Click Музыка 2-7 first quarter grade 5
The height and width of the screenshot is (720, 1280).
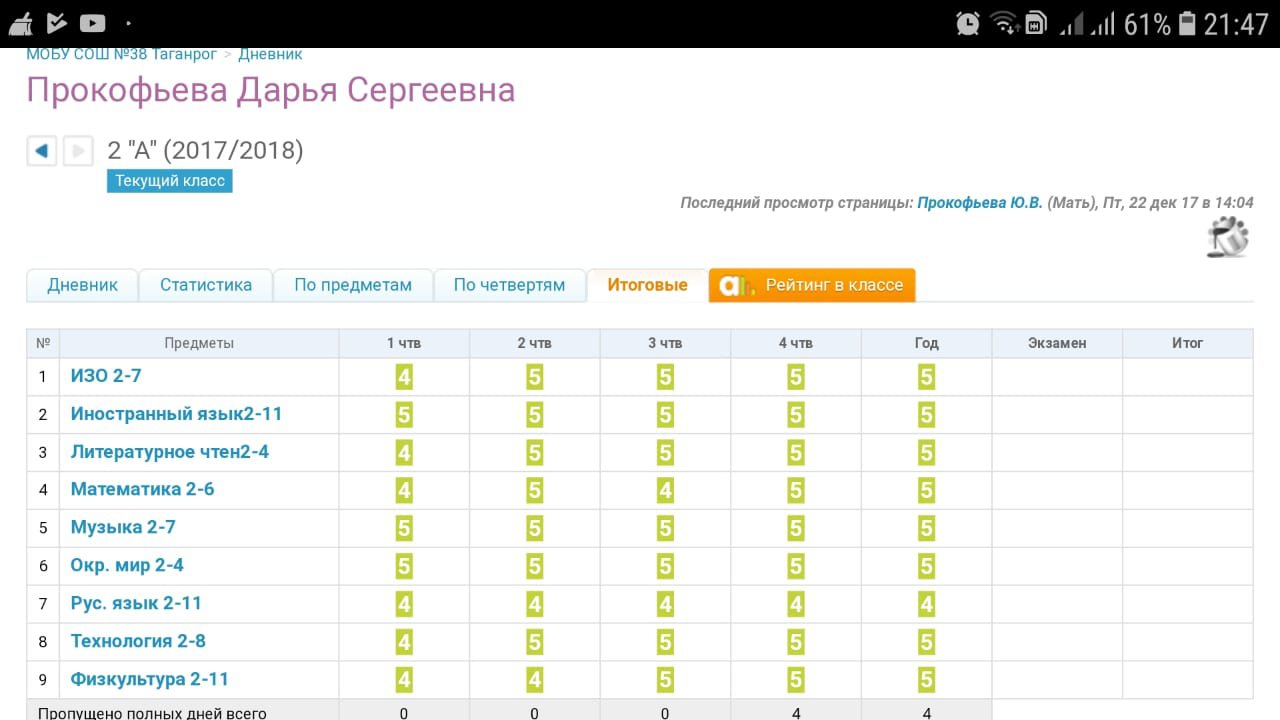(x=404, y=529)
